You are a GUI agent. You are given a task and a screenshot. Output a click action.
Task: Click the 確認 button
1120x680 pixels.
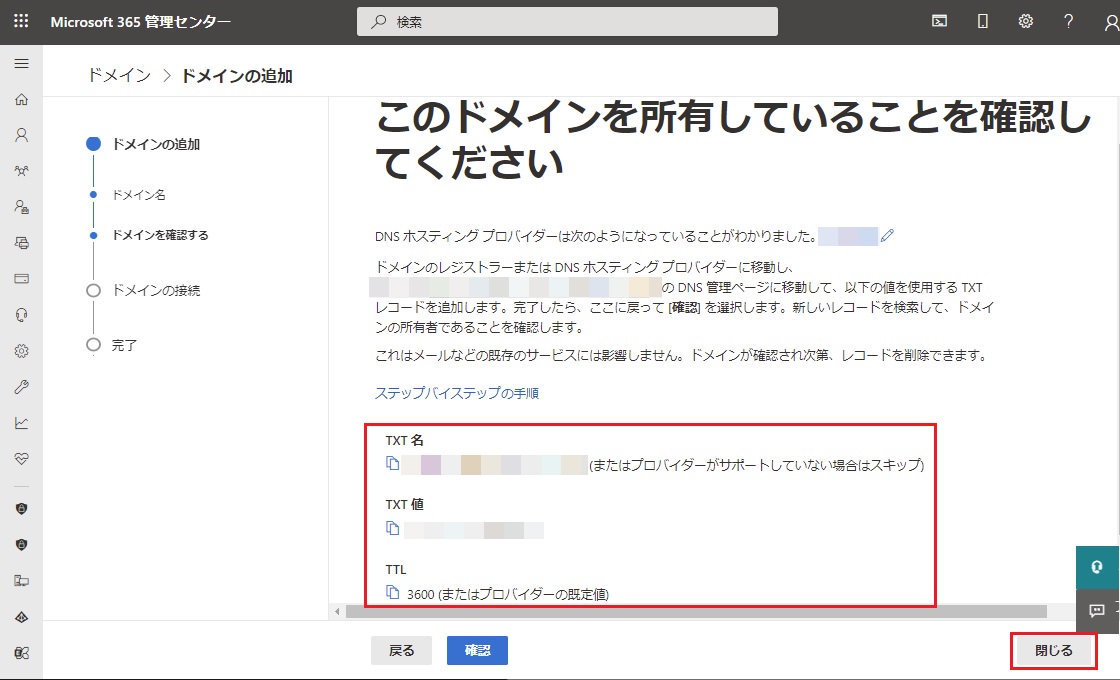tap(477, 650)
